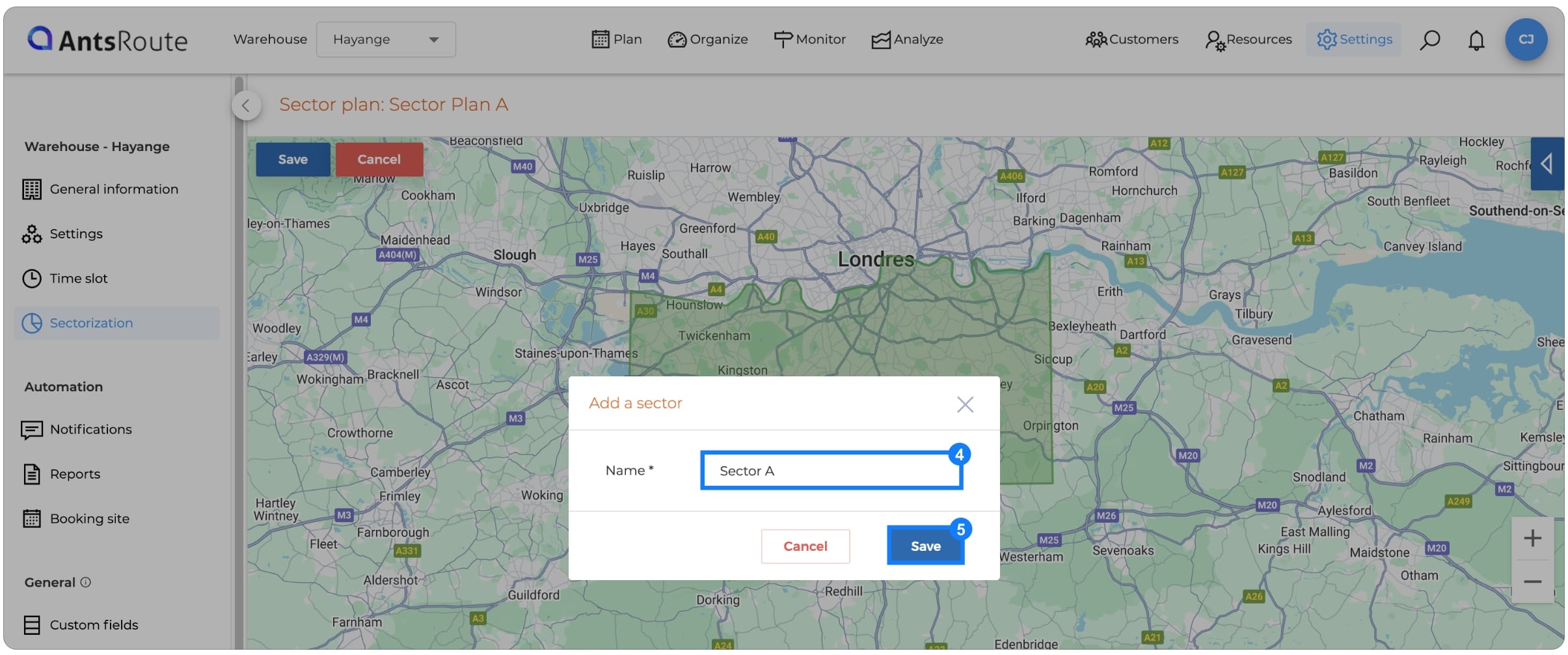The width and height of the screenshot is (1568, 655).
Task: Click the Londres label on map
Action: (x=876, y=260)
